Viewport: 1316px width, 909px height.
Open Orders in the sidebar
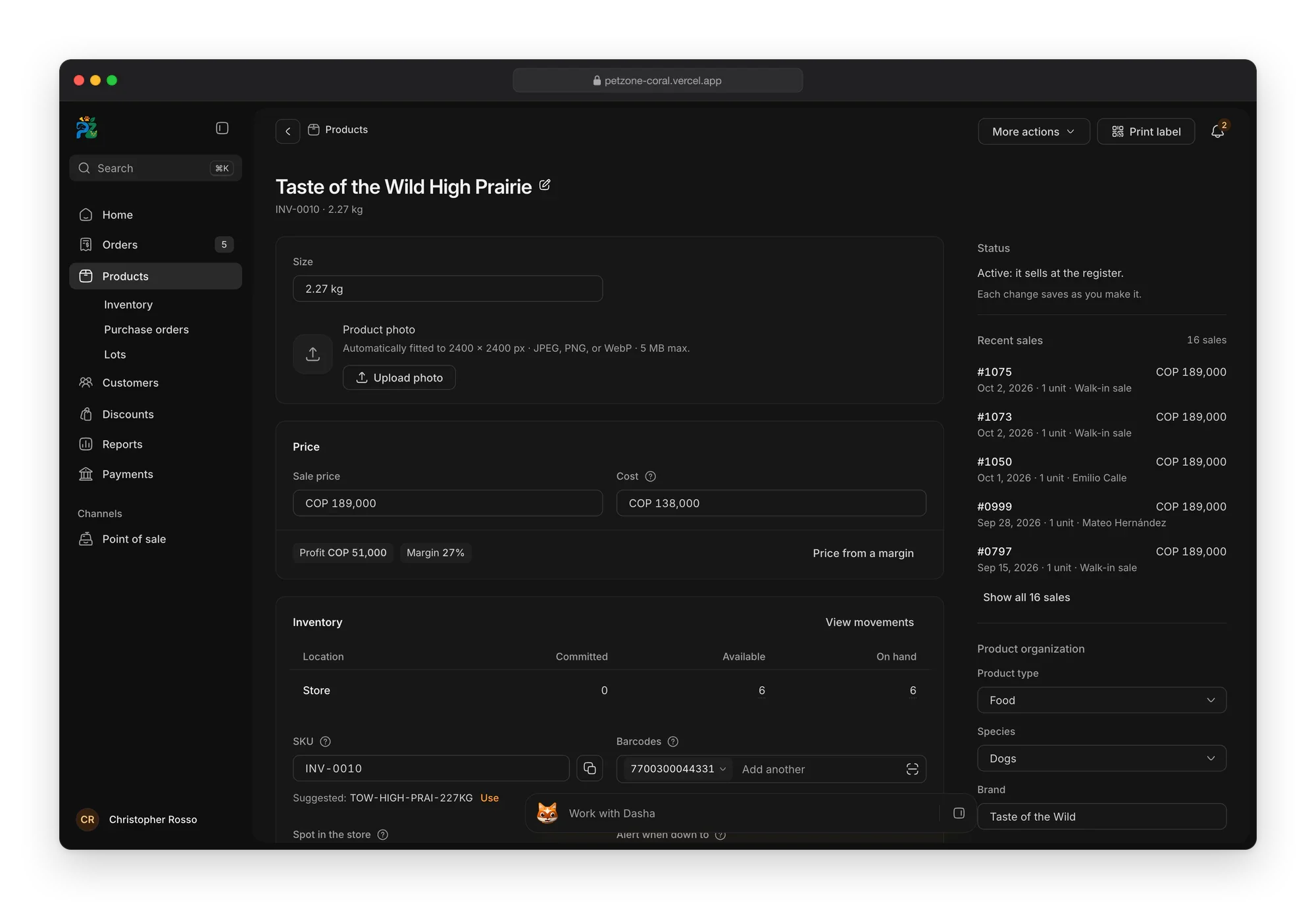(x=155, y=245)
